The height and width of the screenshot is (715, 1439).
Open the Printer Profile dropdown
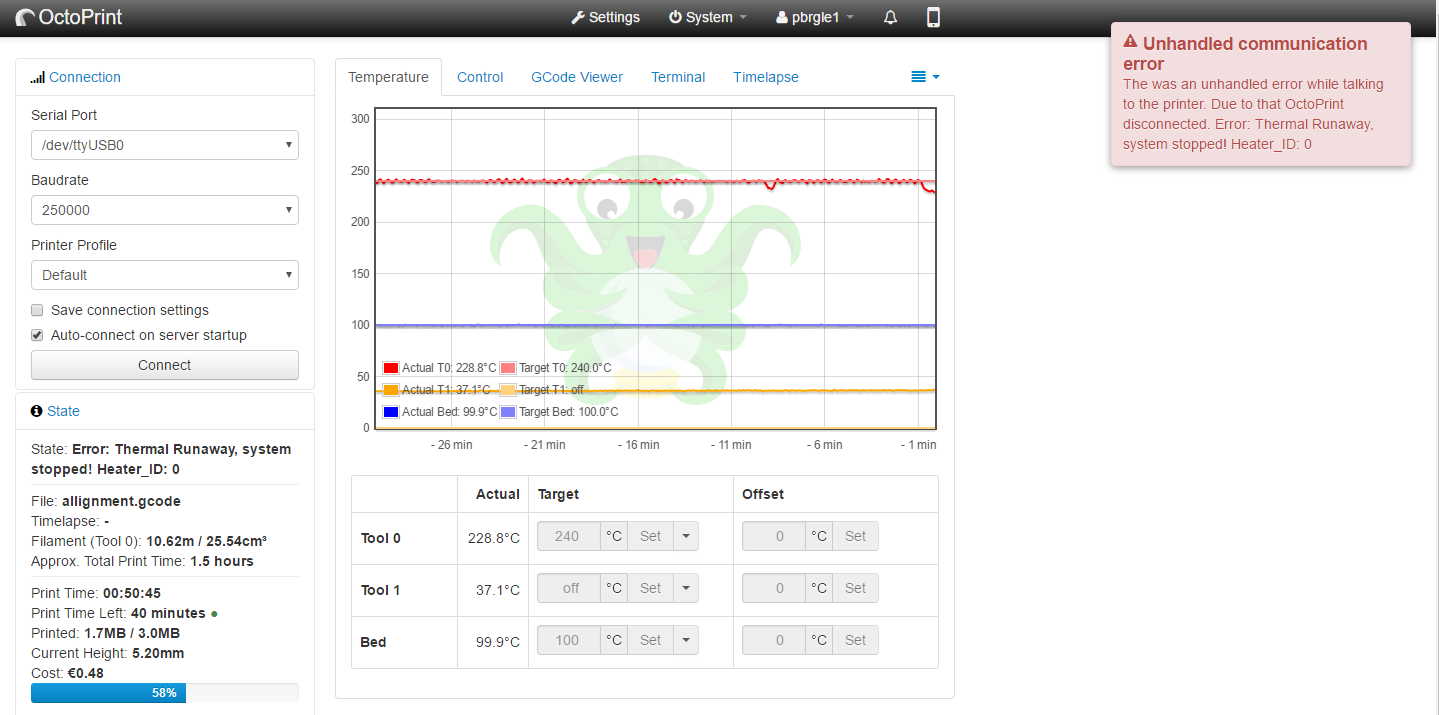click(165, 275)
